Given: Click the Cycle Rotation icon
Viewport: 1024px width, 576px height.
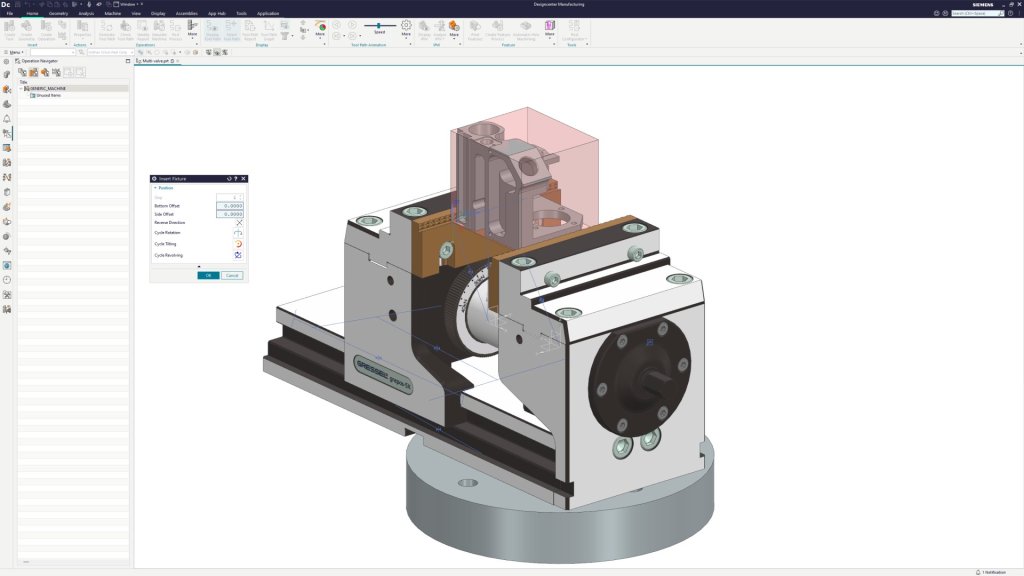Looking at the screenshot, I should click(239, 233).
